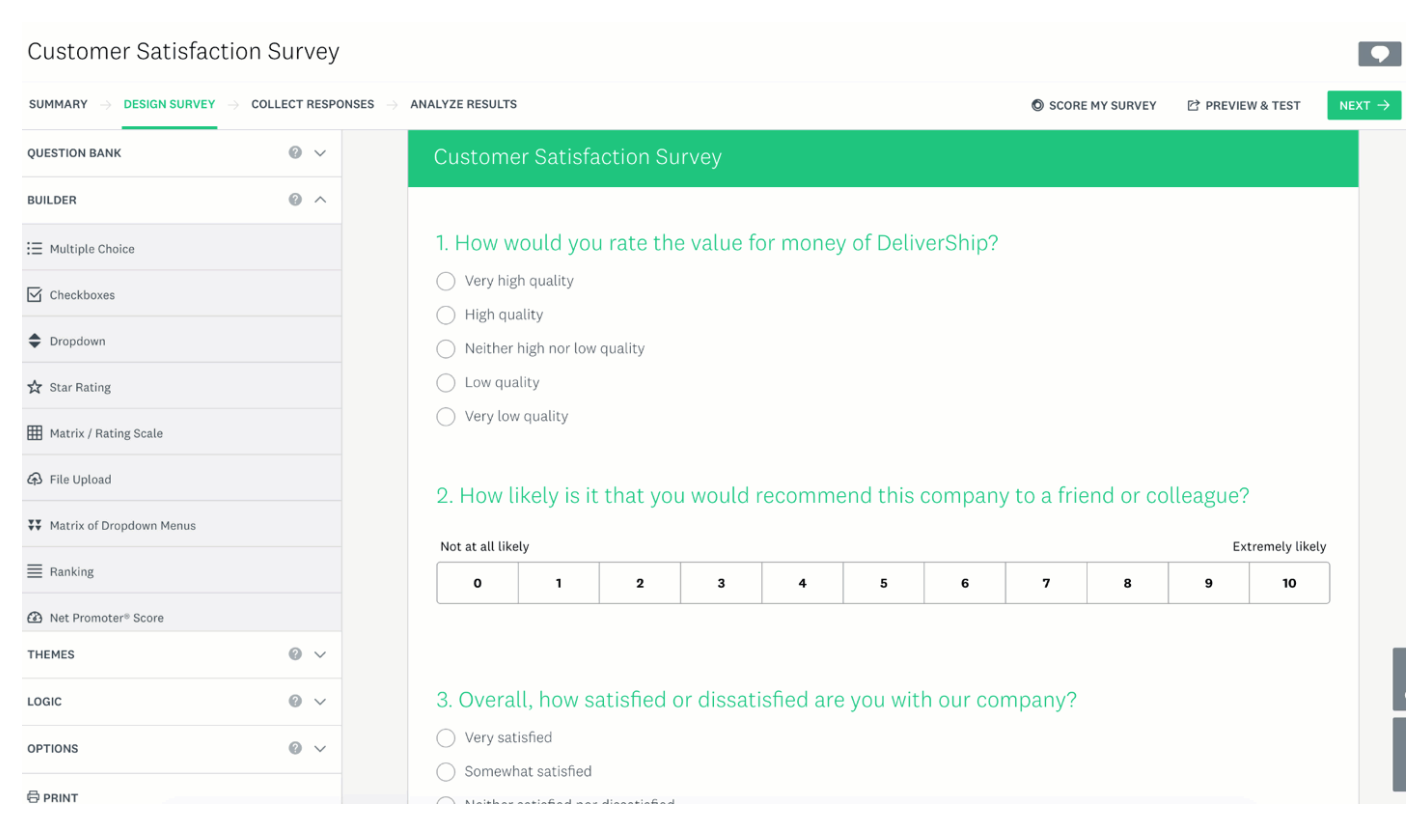The height and width of the screenshot is (827, 1416).
Task: Expand the Themes panel chevron
Action: [x=320, y=655]
